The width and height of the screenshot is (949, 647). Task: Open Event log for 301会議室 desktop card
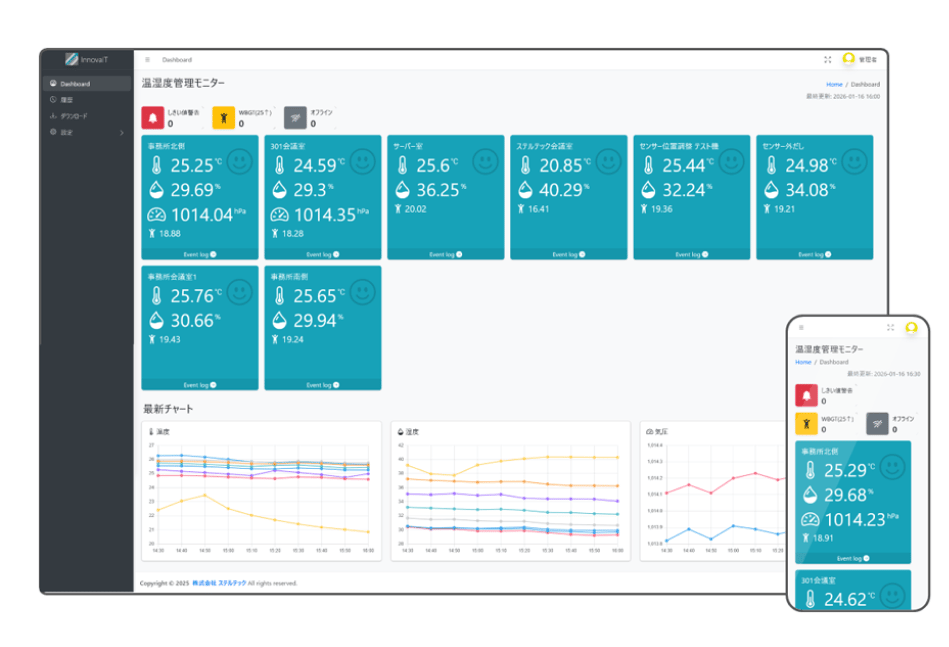pyautogui.click(x=323, y=255)
